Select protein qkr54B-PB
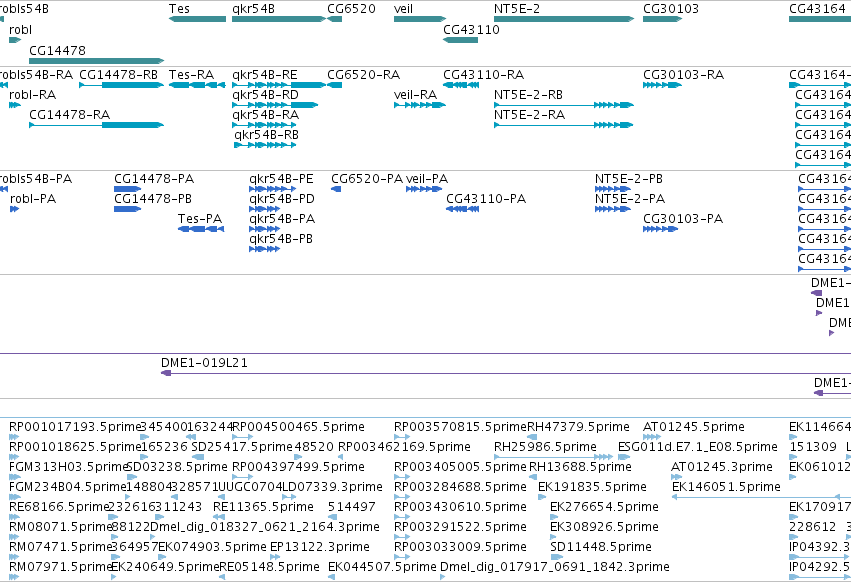851x582 pixels. [264, 249]
